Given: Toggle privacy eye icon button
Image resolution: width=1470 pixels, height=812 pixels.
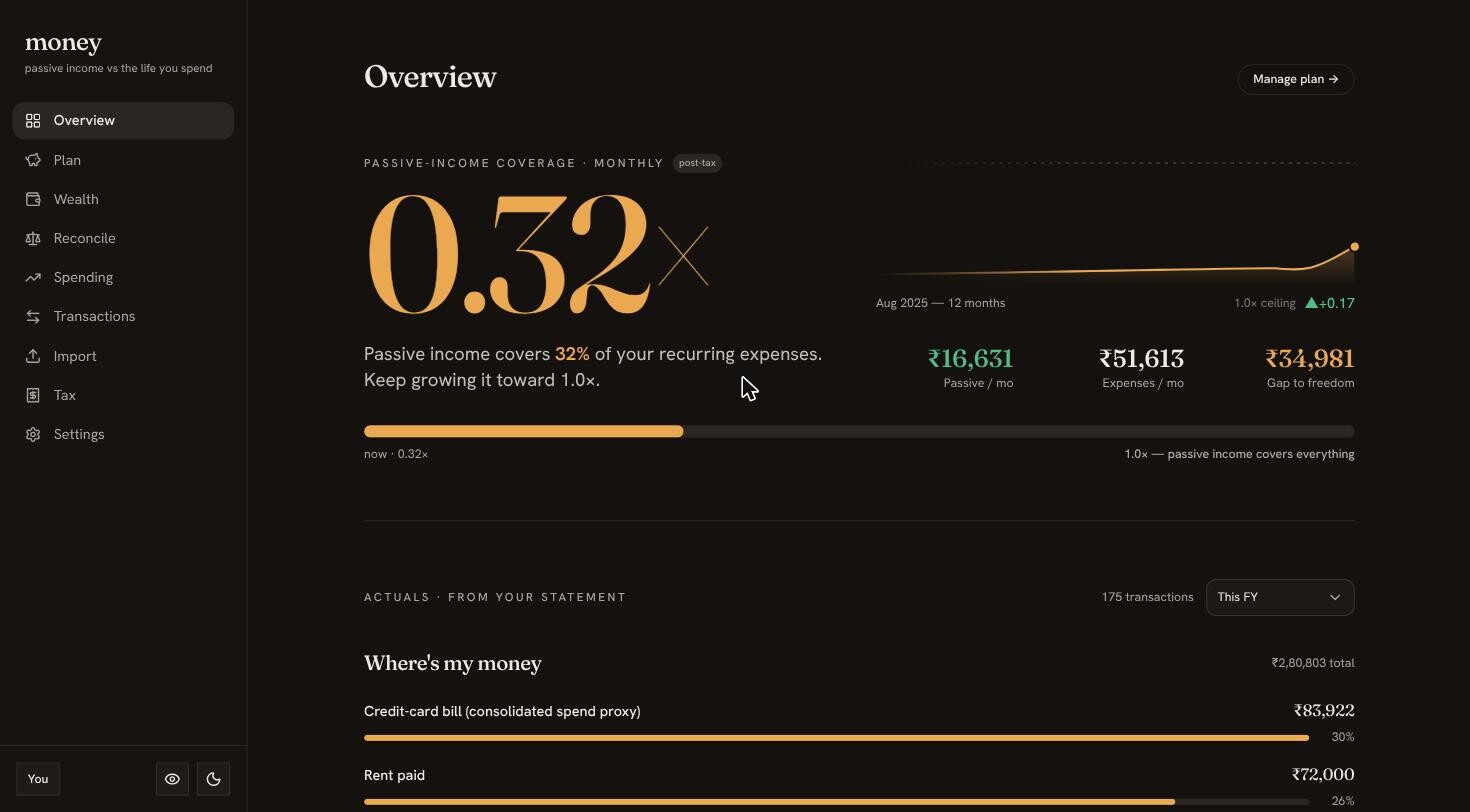Looking at the screenshot, I should point(172,779).
